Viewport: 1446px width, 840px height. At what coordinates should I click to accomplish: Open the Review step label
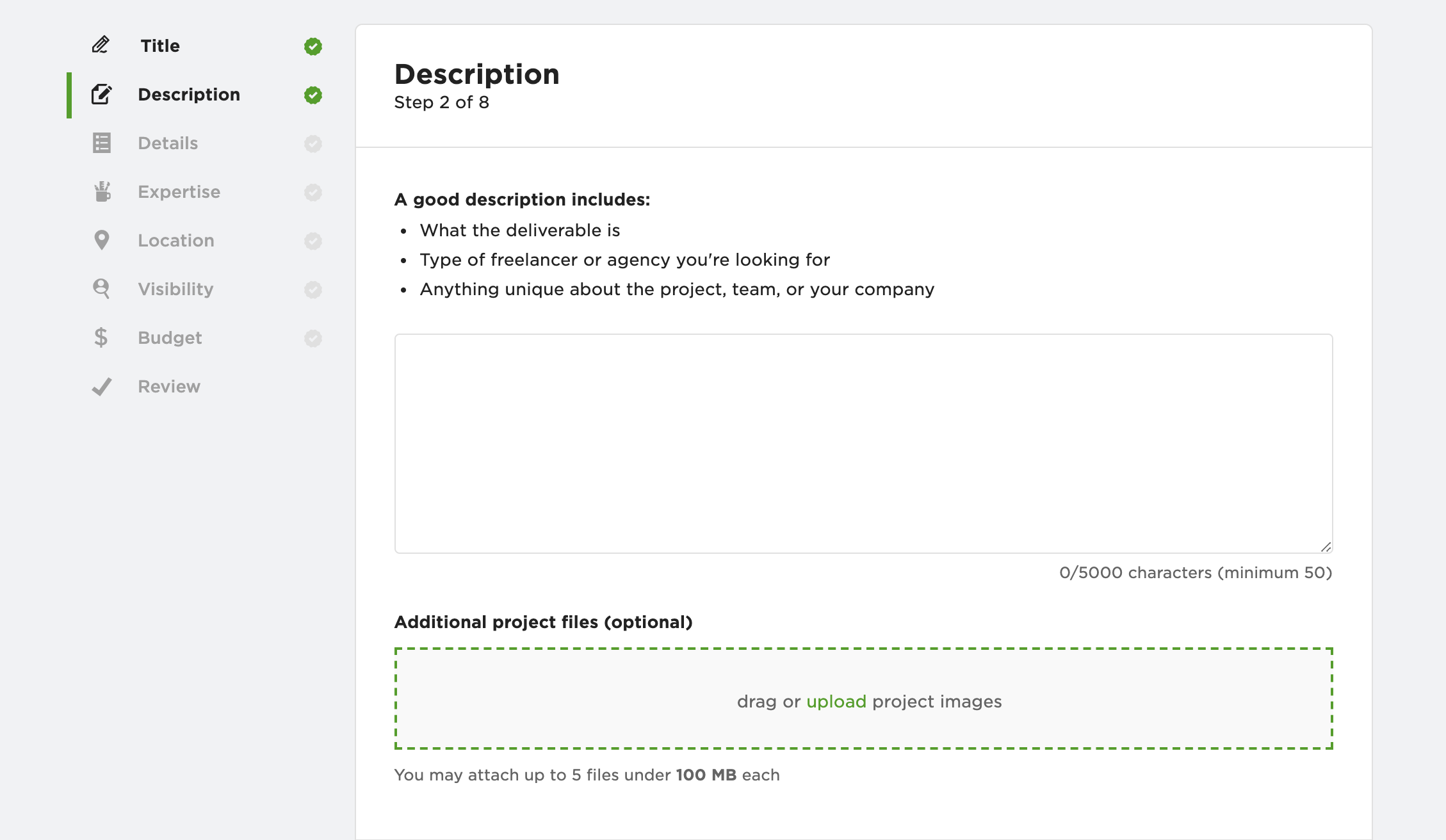(x=169, y=387)
